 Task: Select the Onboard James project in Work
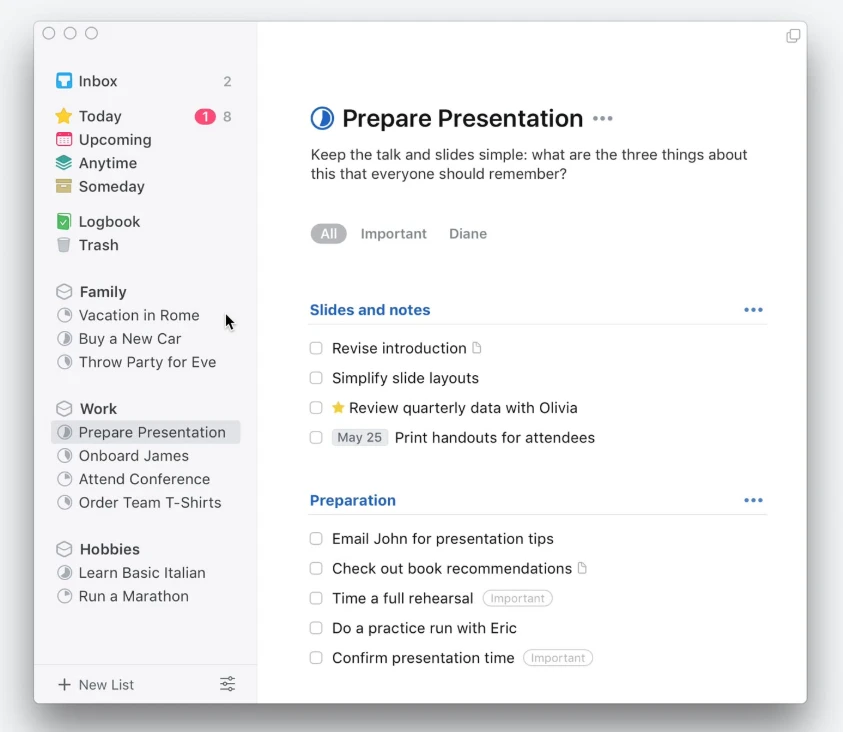click(131, 456)
